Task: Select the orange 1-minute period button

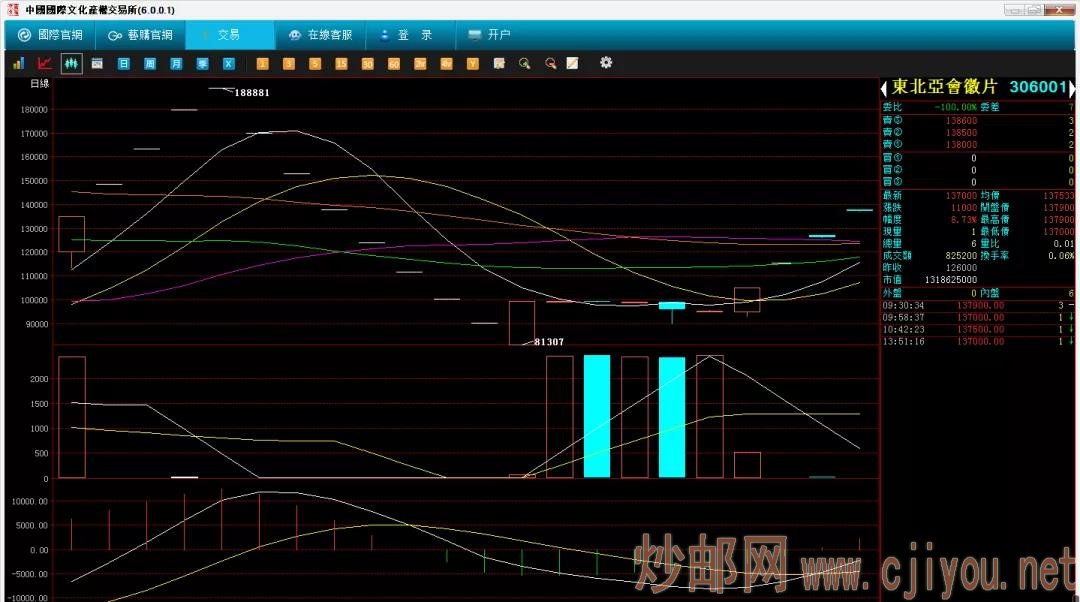Action: pyautogui.click(x=262, y=63)
